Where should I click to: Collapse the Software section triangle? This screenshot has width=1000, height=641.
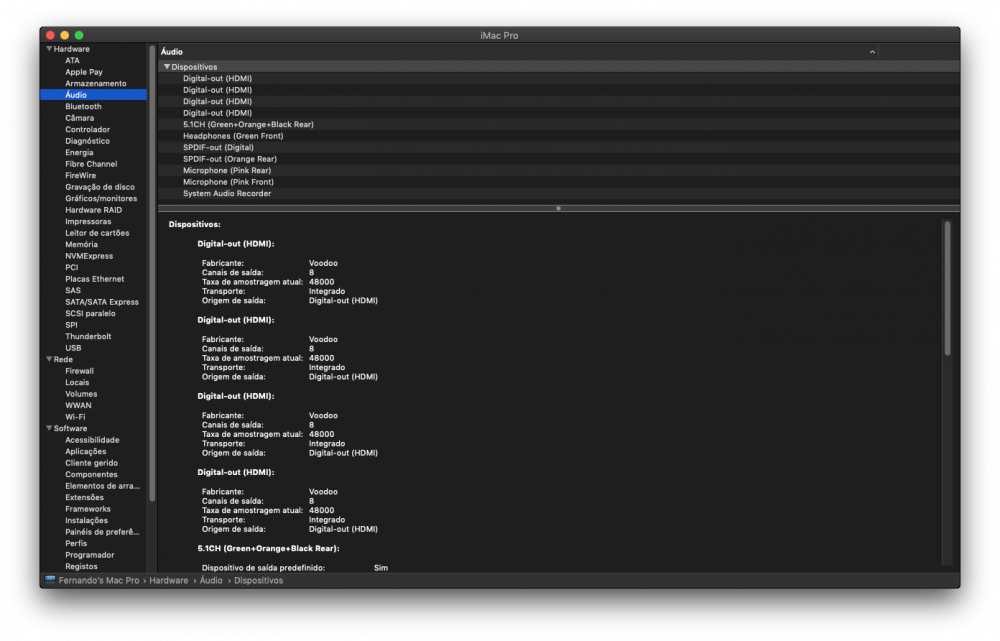point(49,428)
